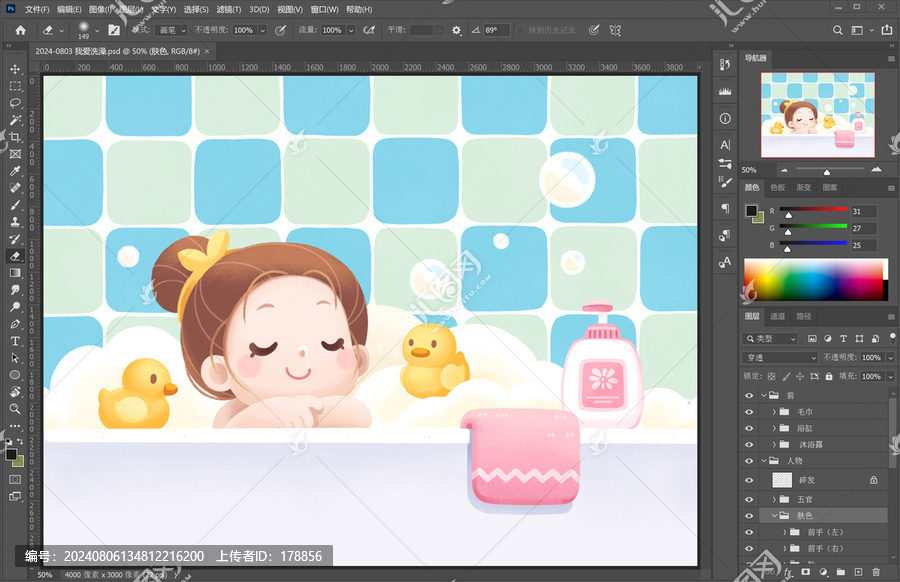
Task: Click the Share icon at top right
Action: [x=887, y=30]
